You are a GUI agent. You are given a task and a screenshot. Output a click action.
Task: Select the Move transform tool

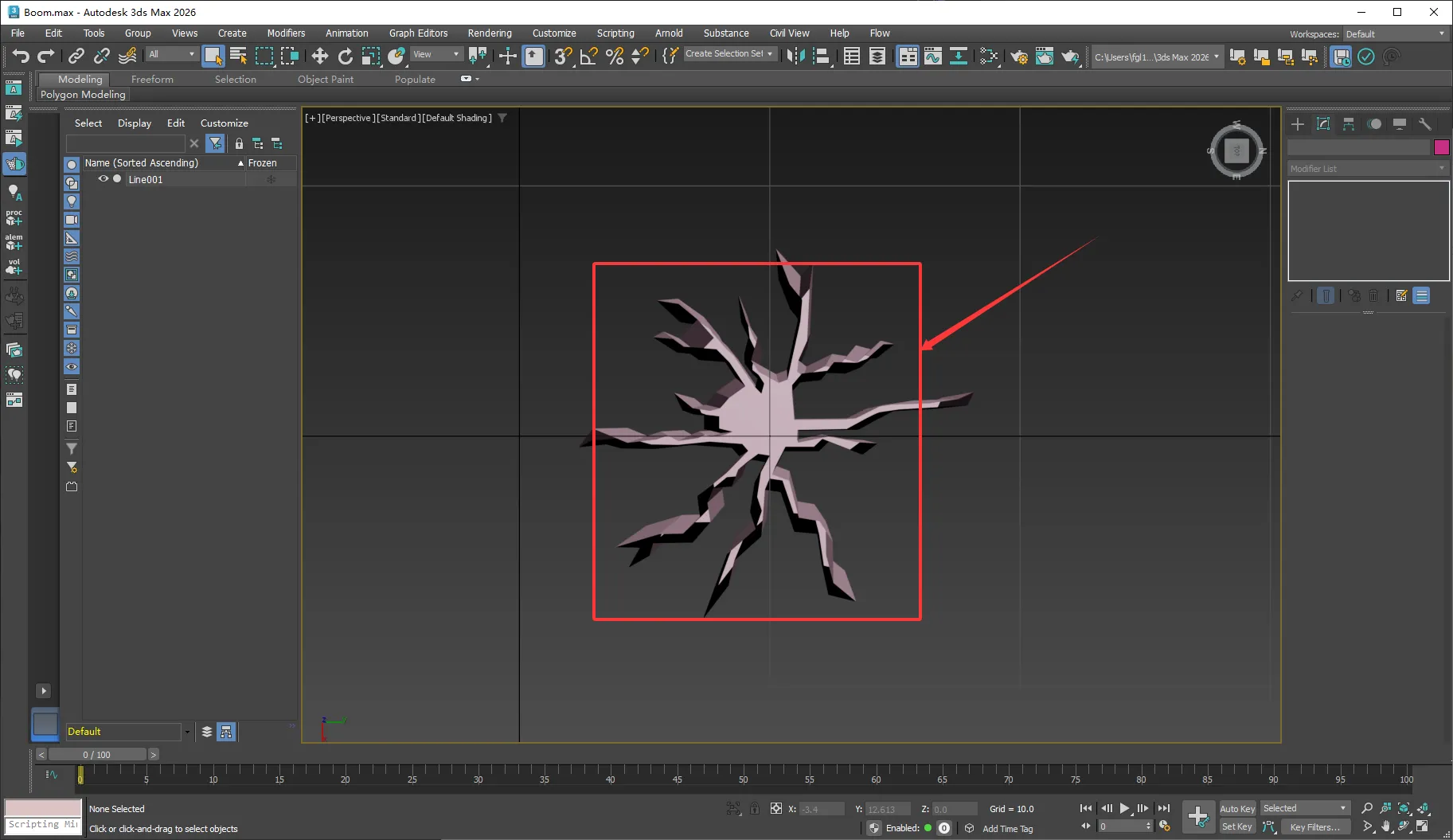319,56
